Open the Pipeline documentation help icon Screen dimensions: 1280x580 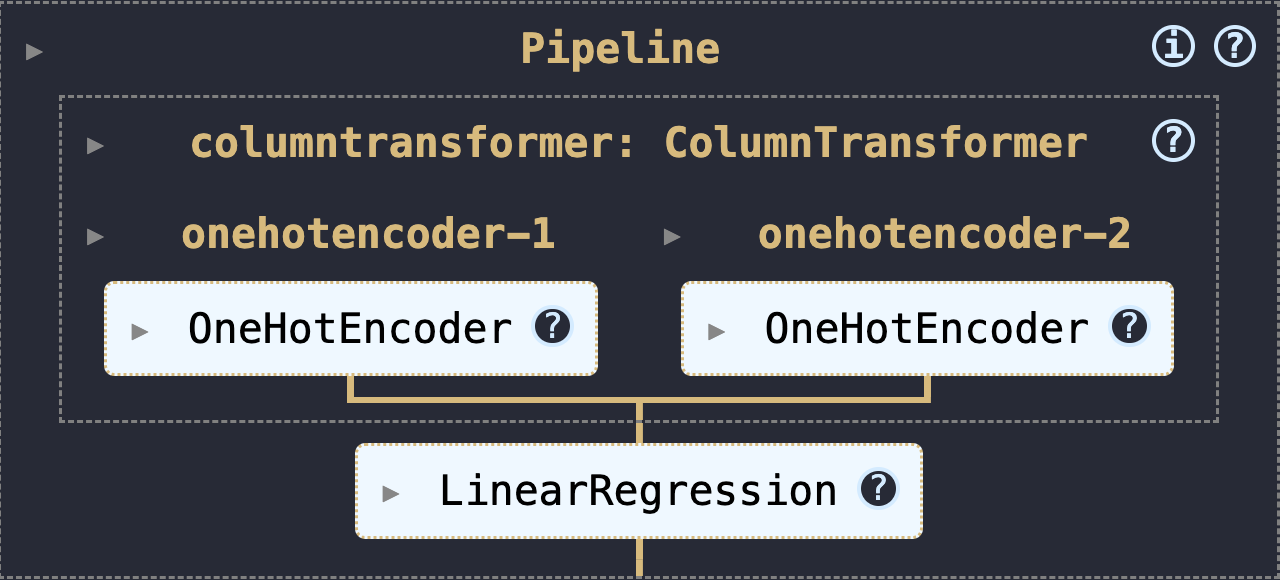[x=1235, y=47]
